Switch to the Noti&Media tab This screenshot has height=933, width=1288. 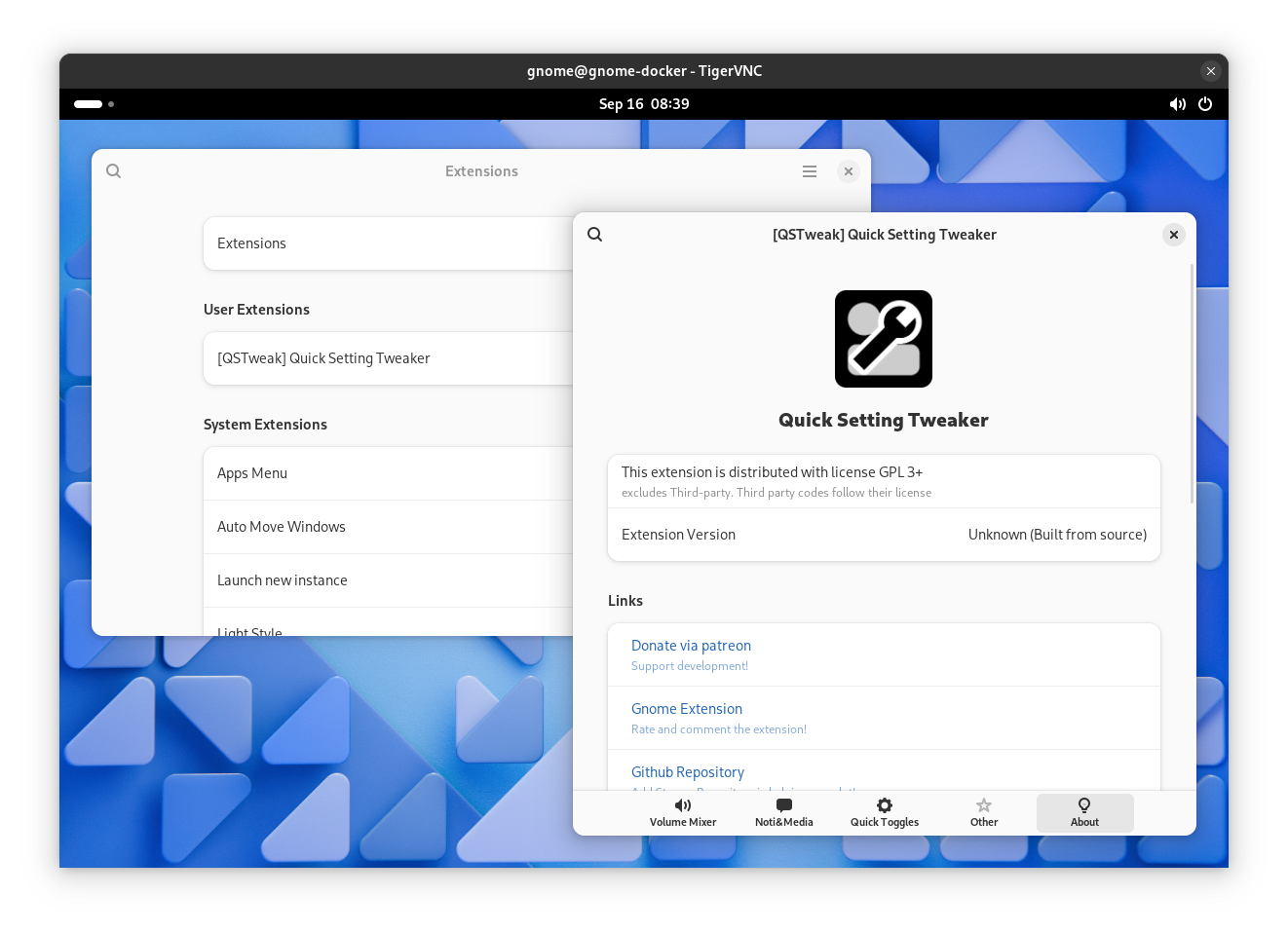[x=784, y=812]
